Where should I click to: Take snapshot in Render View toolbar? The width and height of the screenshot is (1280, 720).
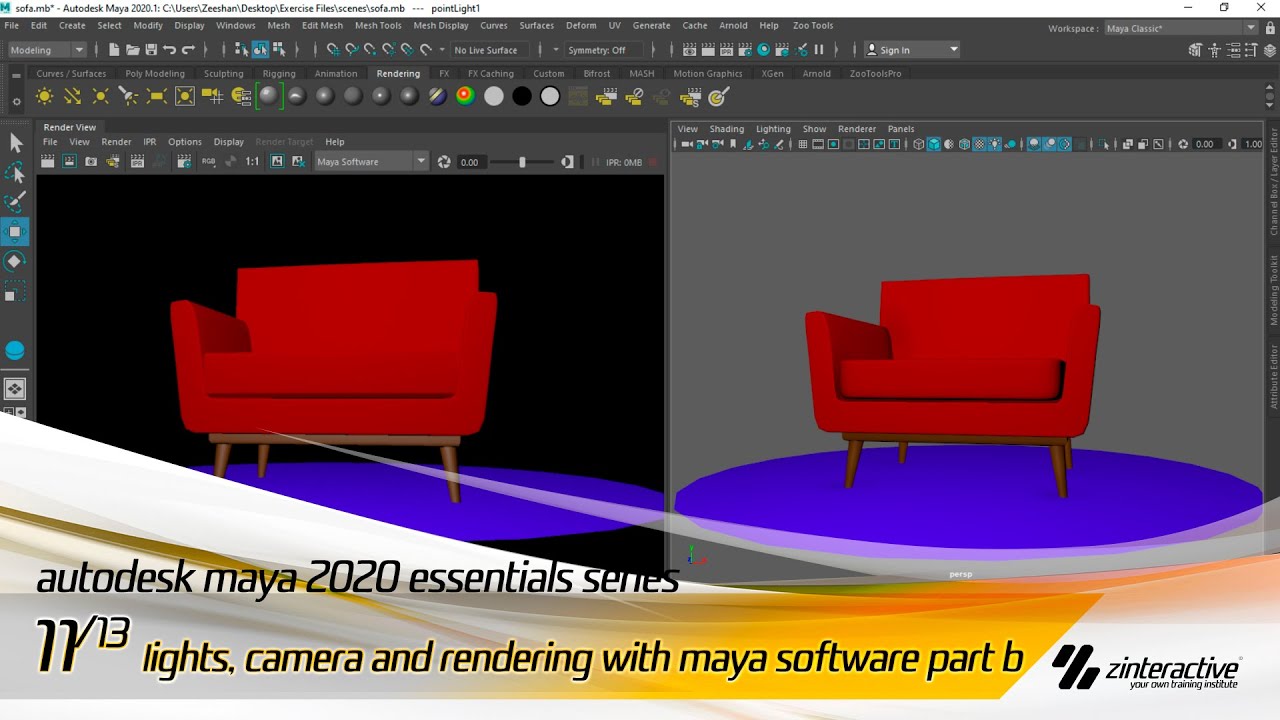(91, 161)
